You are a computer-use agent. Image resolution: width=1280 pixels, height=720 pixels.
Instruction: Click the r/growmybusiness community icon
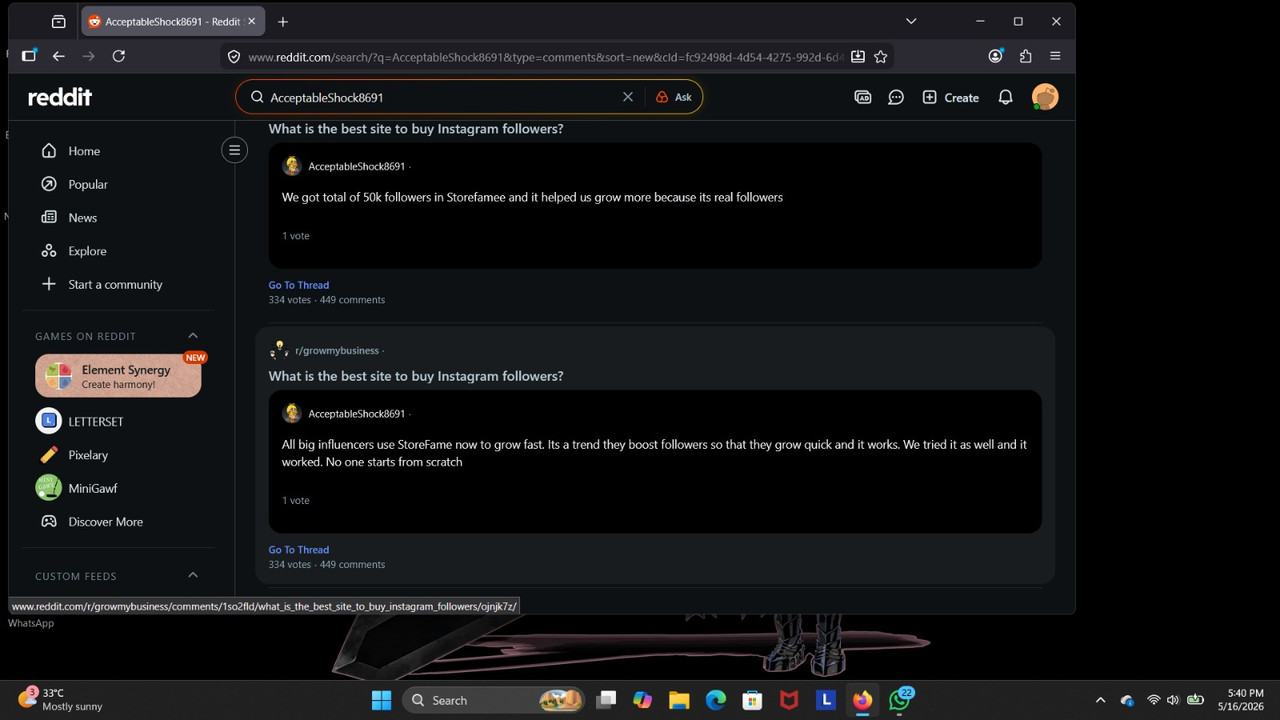279,349
